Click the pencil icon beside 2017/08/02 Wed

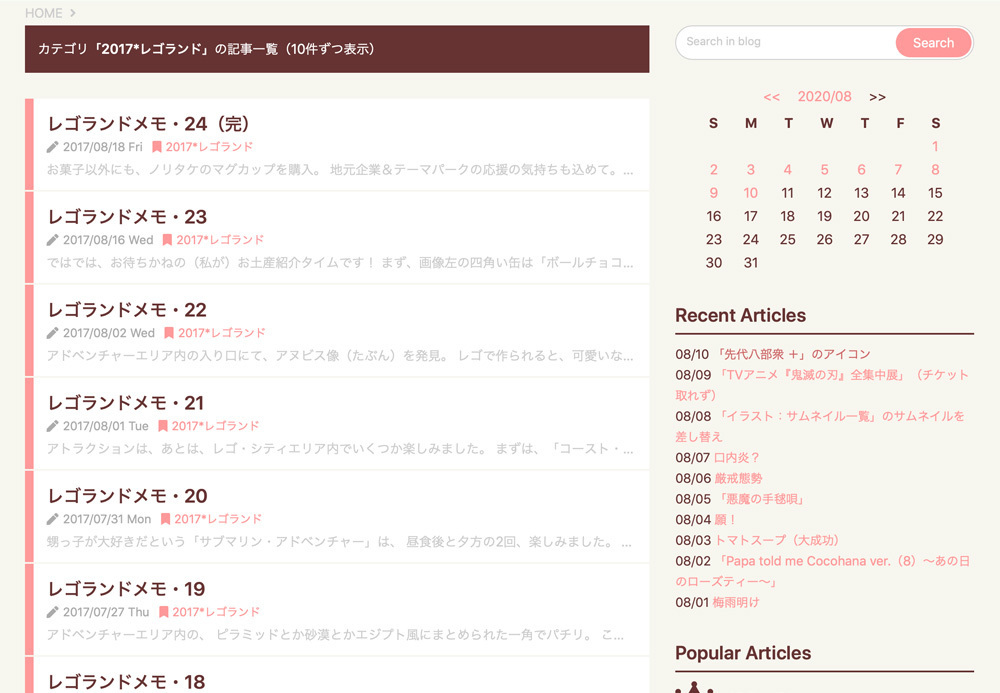pyautogui.click(x=52, y=333)
